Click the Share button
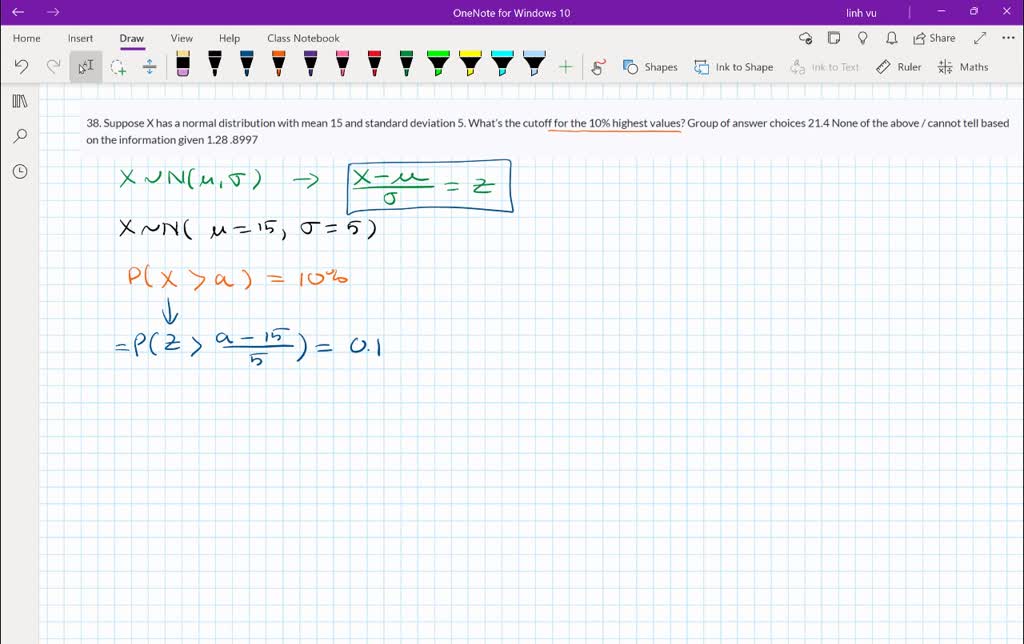 tap(932, 37)
